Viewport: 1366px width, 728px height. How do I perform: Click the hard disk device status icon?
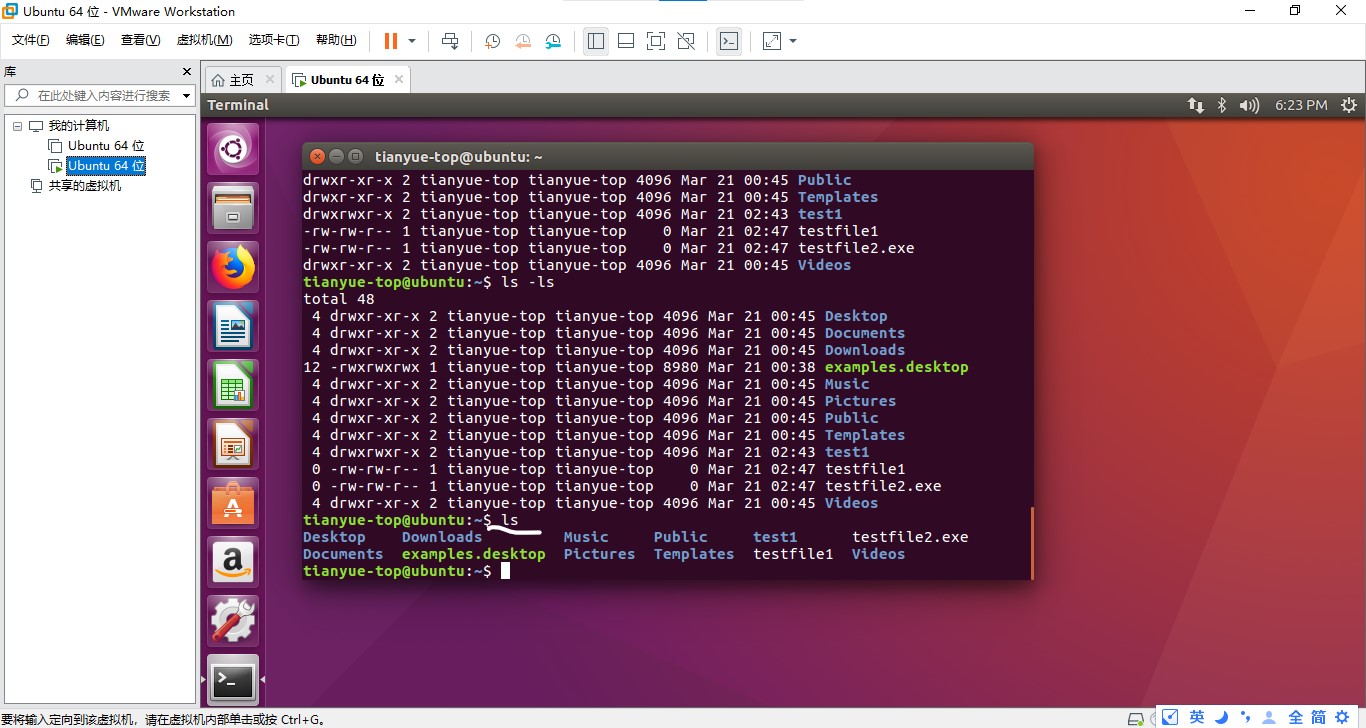[1135, 718]
